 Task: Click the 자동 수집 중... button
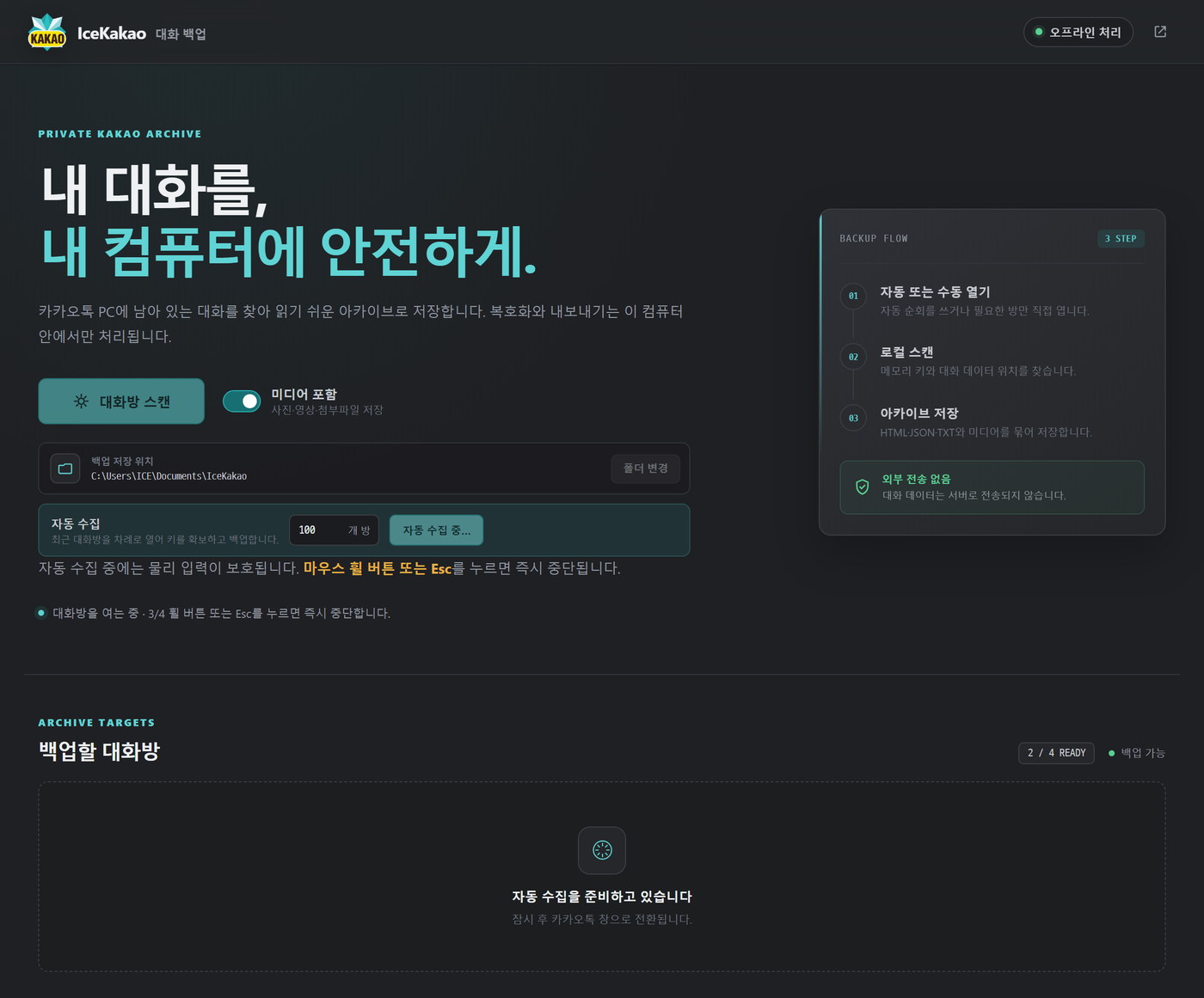pyautogui.click(x=436, y=530)
